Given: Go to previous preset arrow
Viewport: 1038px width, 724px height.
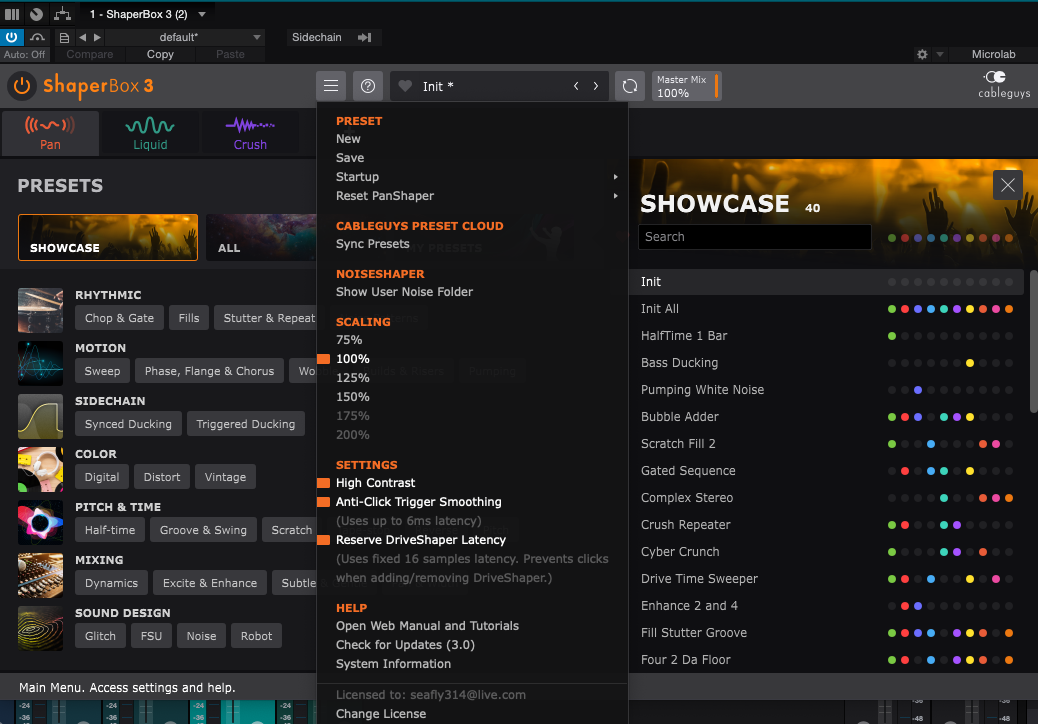Looking at the screenshot, I should coord(576,86).
